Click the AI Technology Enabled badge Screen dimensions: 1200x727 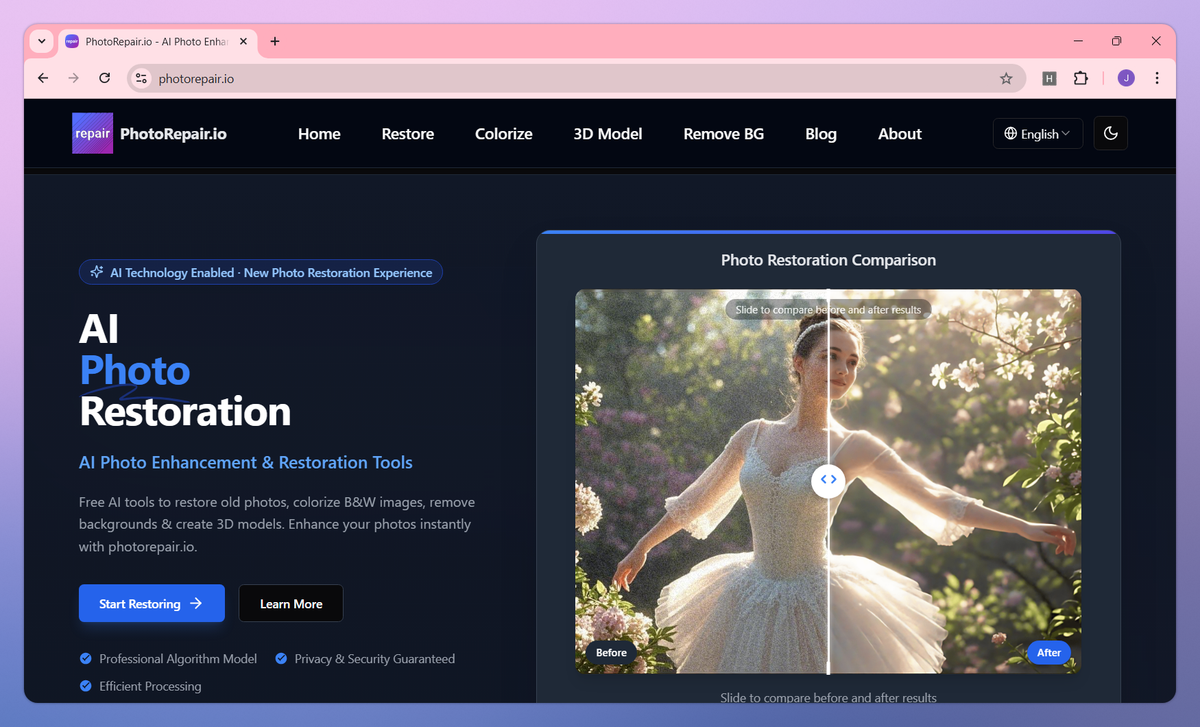click(261, 272)
